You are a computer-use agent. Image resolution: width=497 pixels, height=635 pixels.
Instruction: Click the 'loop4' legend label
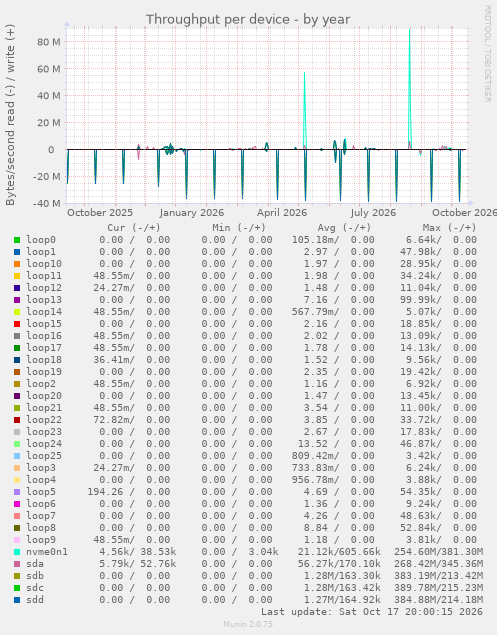click(41, 480)
